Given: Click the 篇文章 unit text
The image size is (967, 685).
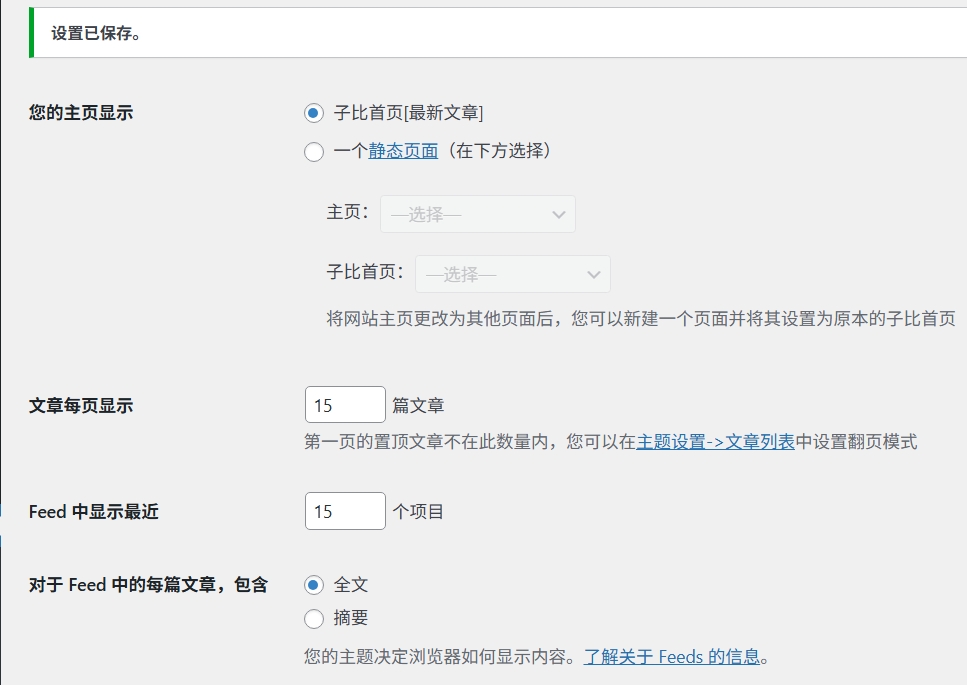Looking at the screenshot, I should tap(418, 406).
